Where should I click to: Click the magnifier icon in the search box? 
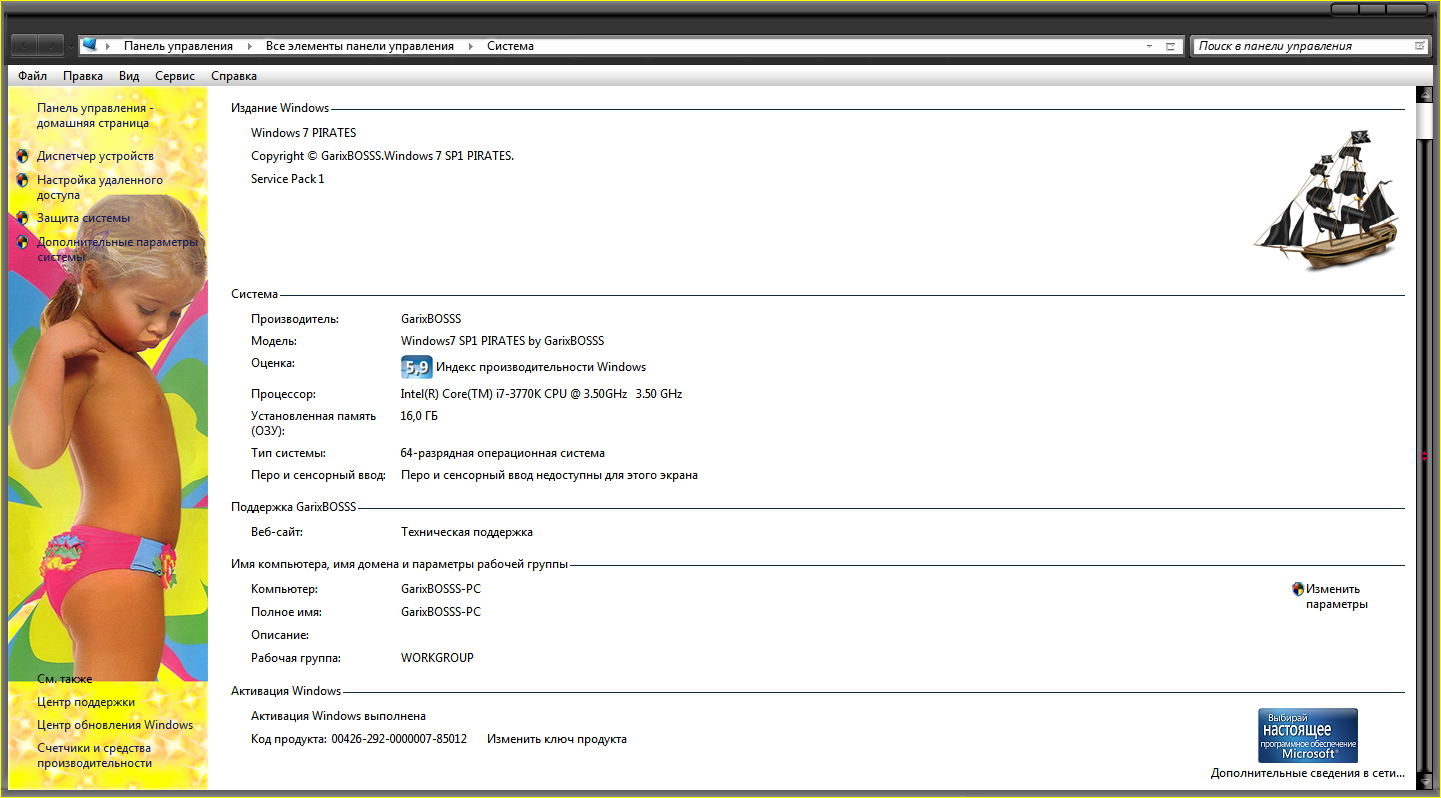(1419, 46)
